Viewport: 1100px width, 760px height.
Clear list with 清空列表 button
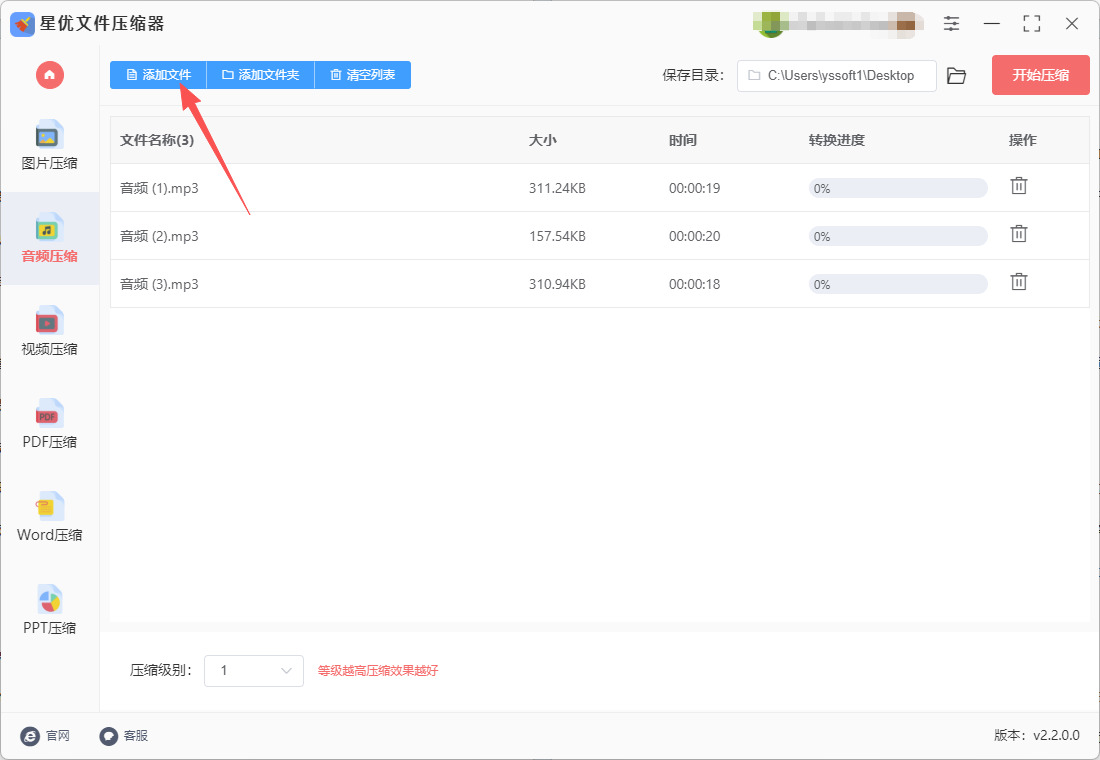[x=363, y=75]
